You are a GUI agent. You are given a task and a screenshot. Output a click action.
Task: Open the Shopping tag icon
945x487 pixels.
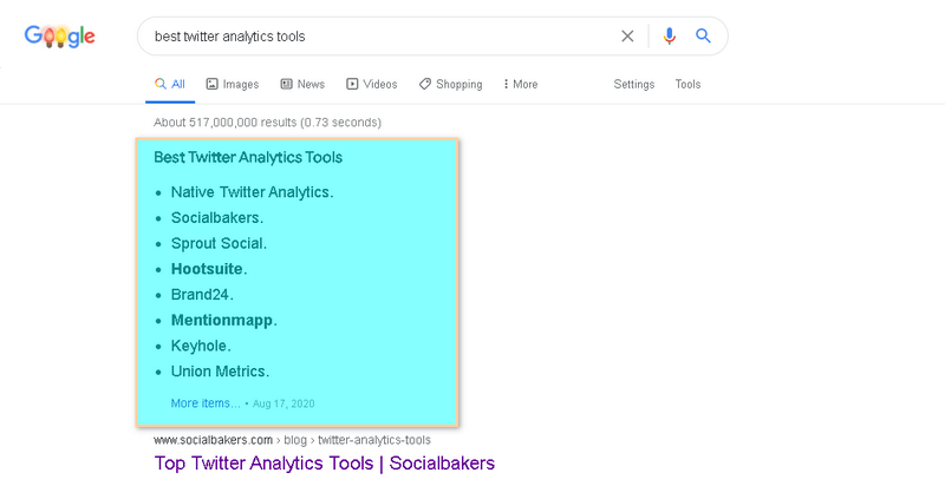(425, 84)
